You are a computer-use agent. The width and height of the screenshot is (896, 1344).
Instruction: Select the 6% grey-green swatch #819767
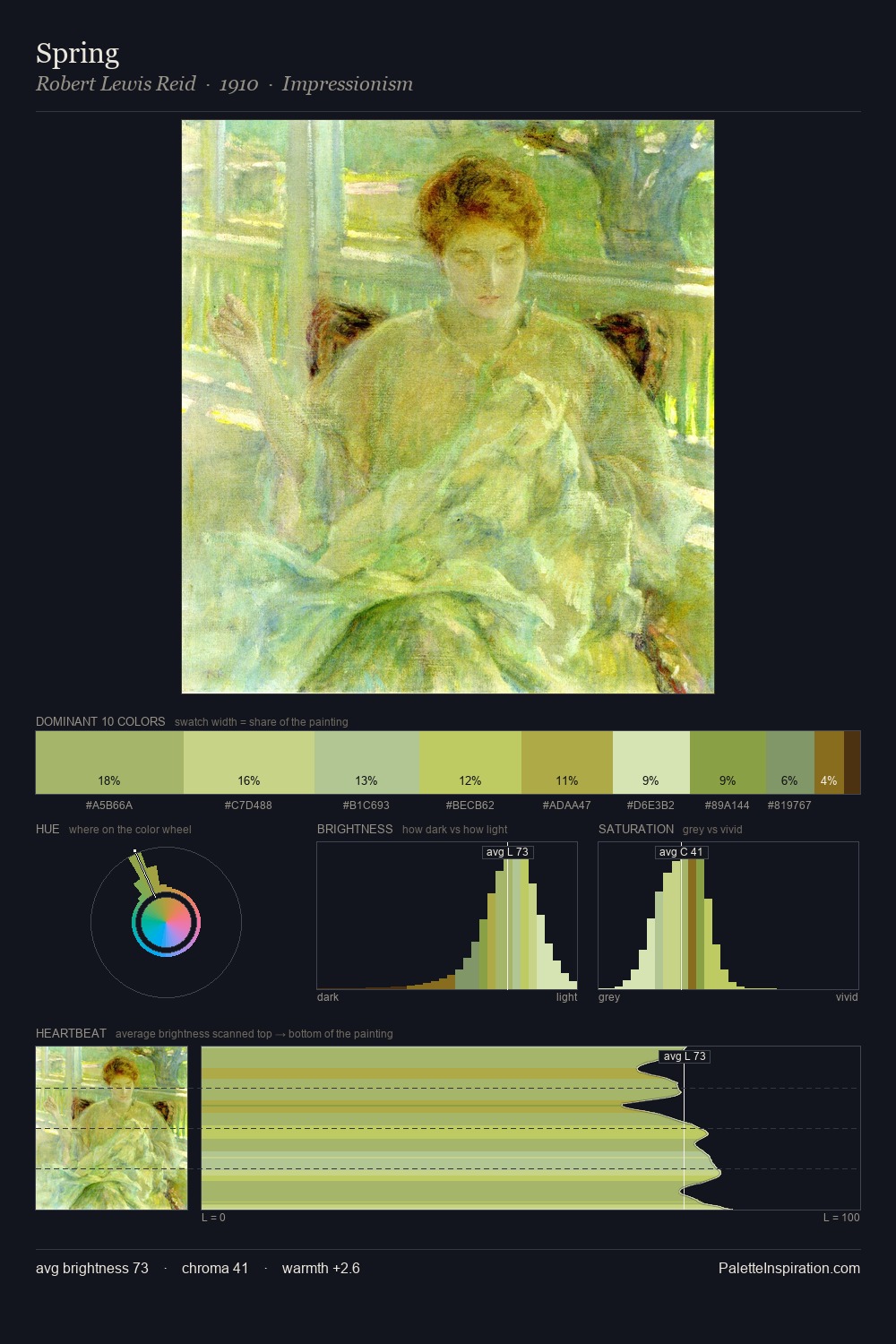coord(790,762)
